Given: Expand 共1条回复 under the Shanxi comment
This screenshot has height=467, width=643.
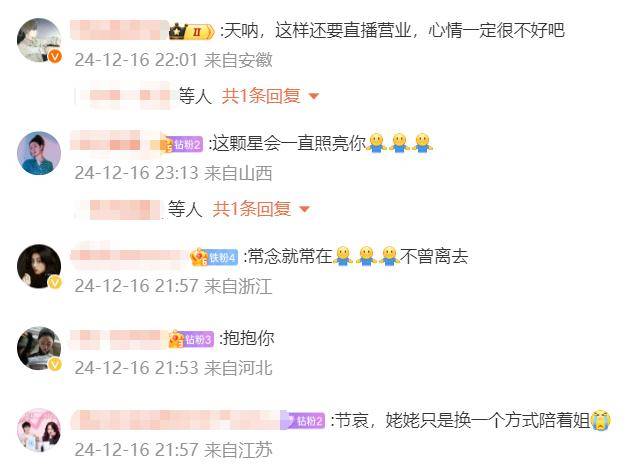Looking at the screenshot, I should coord(252,209).
